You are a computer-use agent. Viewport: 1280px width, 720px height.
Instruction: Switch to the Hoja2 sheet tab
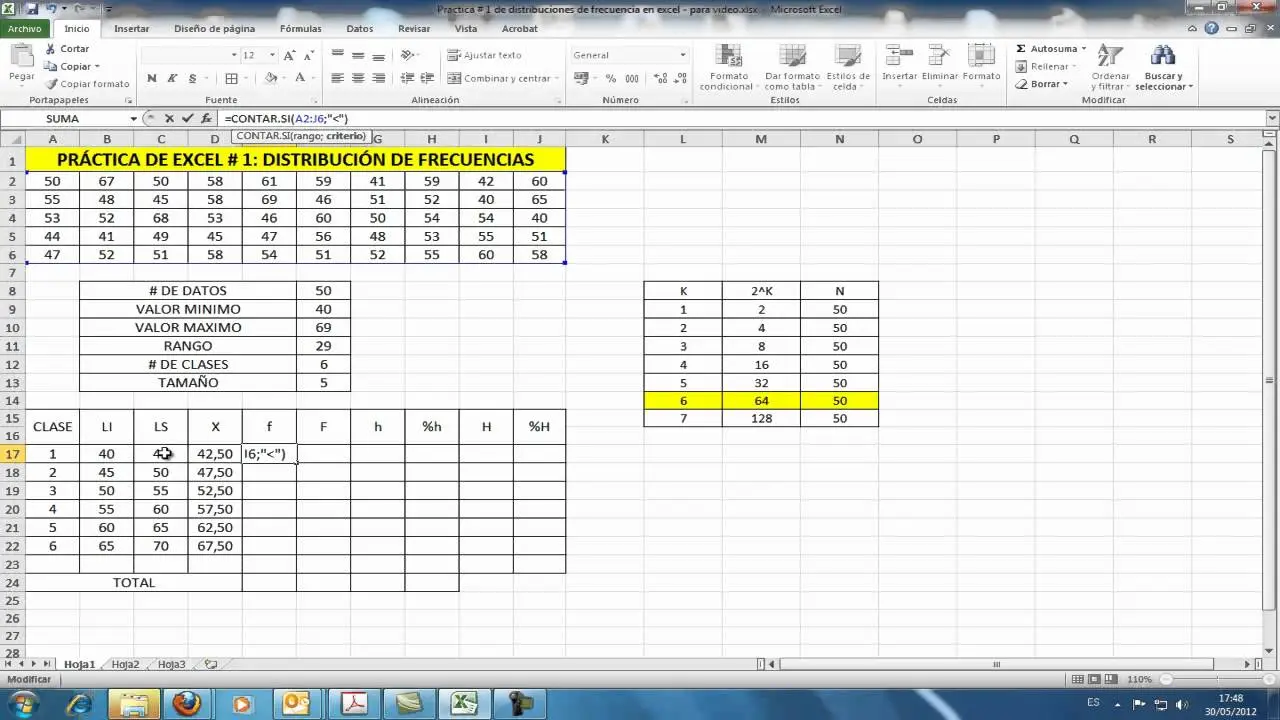[x=125, y=663]
